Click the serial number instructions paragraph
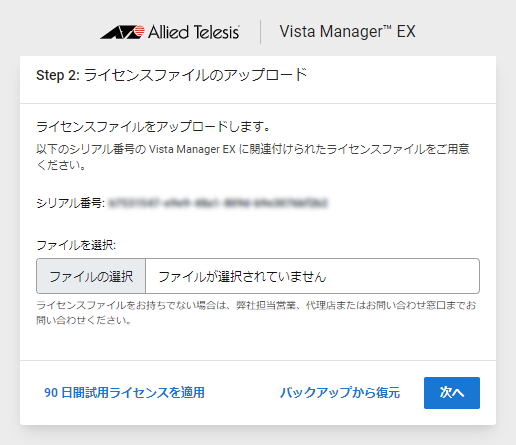Image resolution: width=516 pixels, height=445 pixels. click(x=253, y=157)
